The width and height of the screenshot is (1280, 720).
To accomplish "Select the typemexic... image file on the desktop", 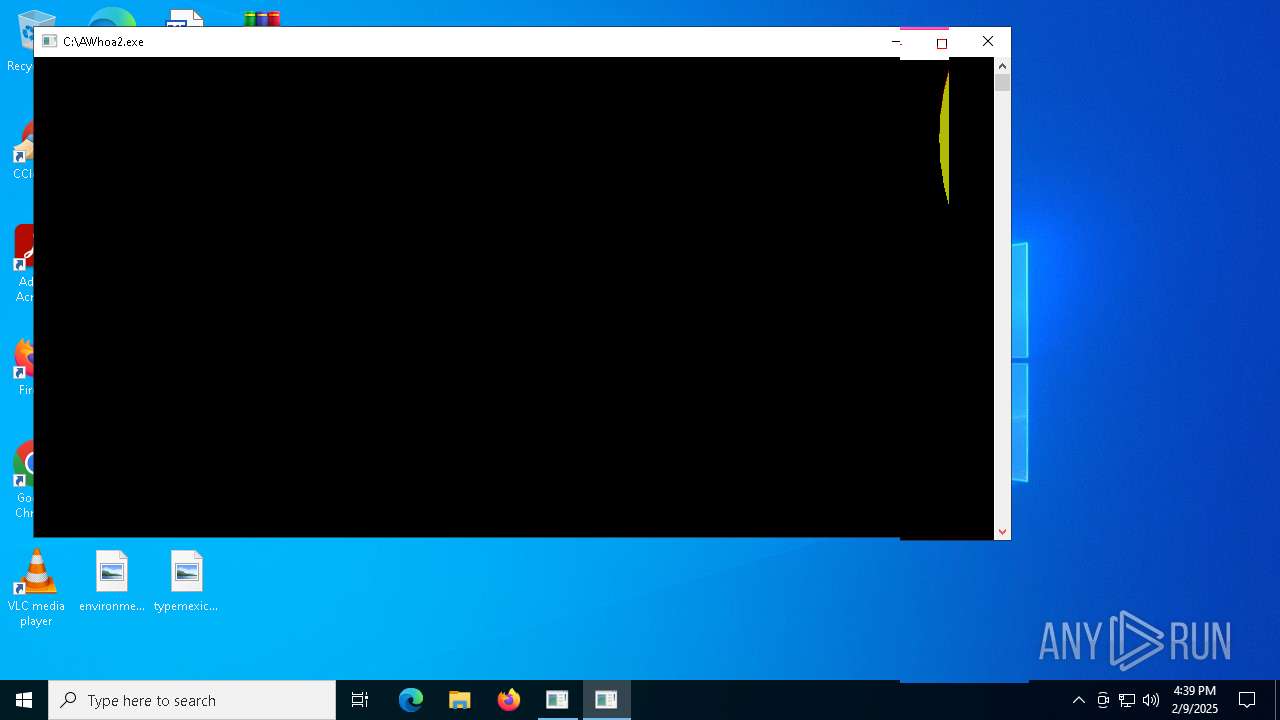I will click(x=186, y=582).
